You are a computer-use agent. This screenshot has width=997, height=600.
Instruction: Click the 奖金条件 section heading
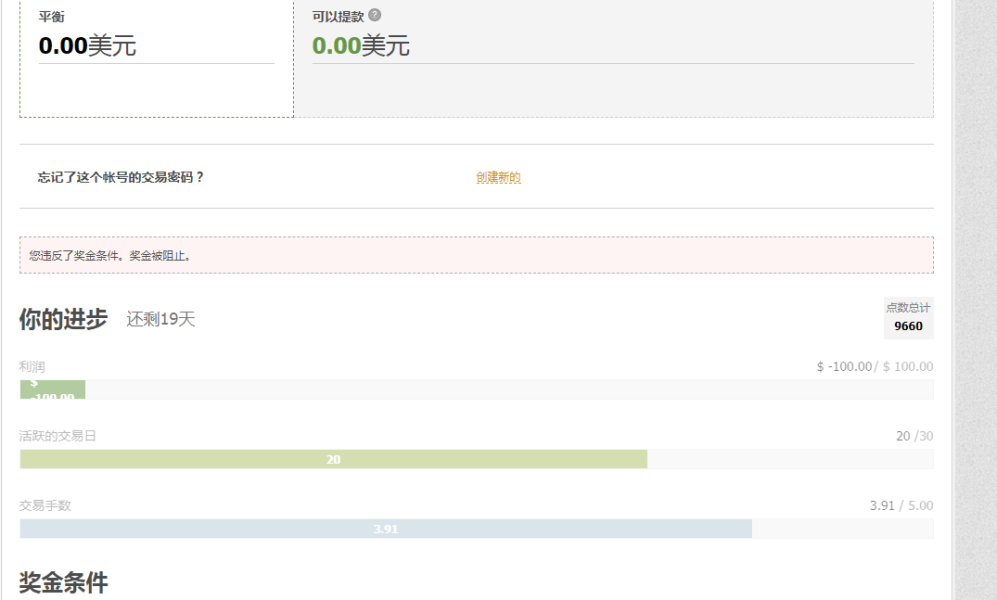(x=63, y=582)
